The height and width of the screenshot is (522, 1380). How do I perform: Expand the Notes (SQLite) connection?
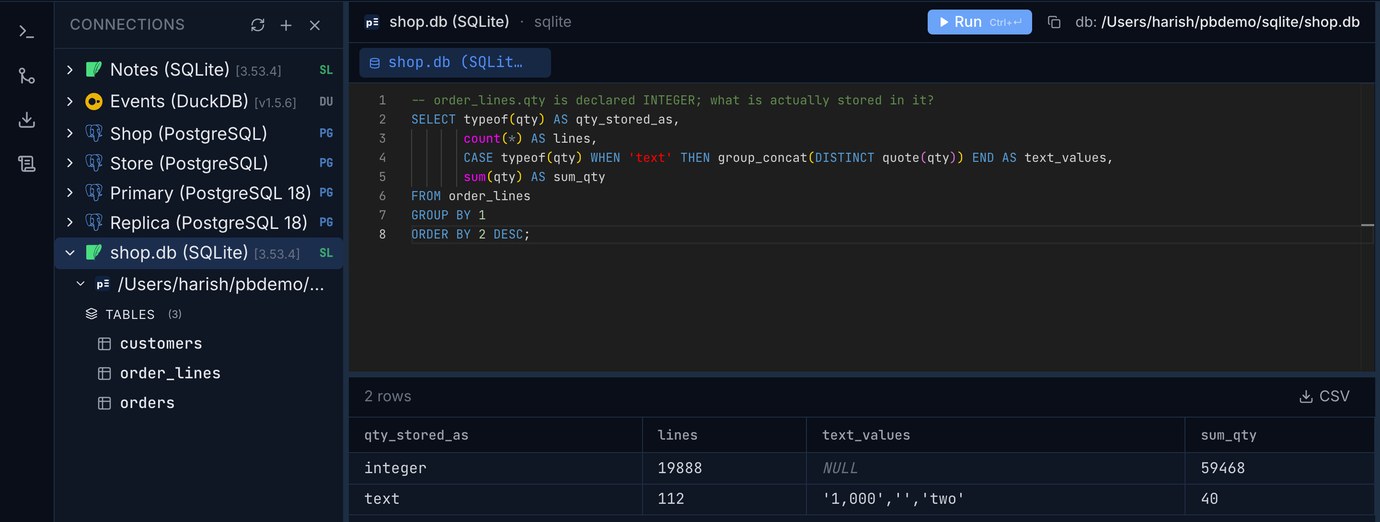pyautogui.click(x=69, y=70)
